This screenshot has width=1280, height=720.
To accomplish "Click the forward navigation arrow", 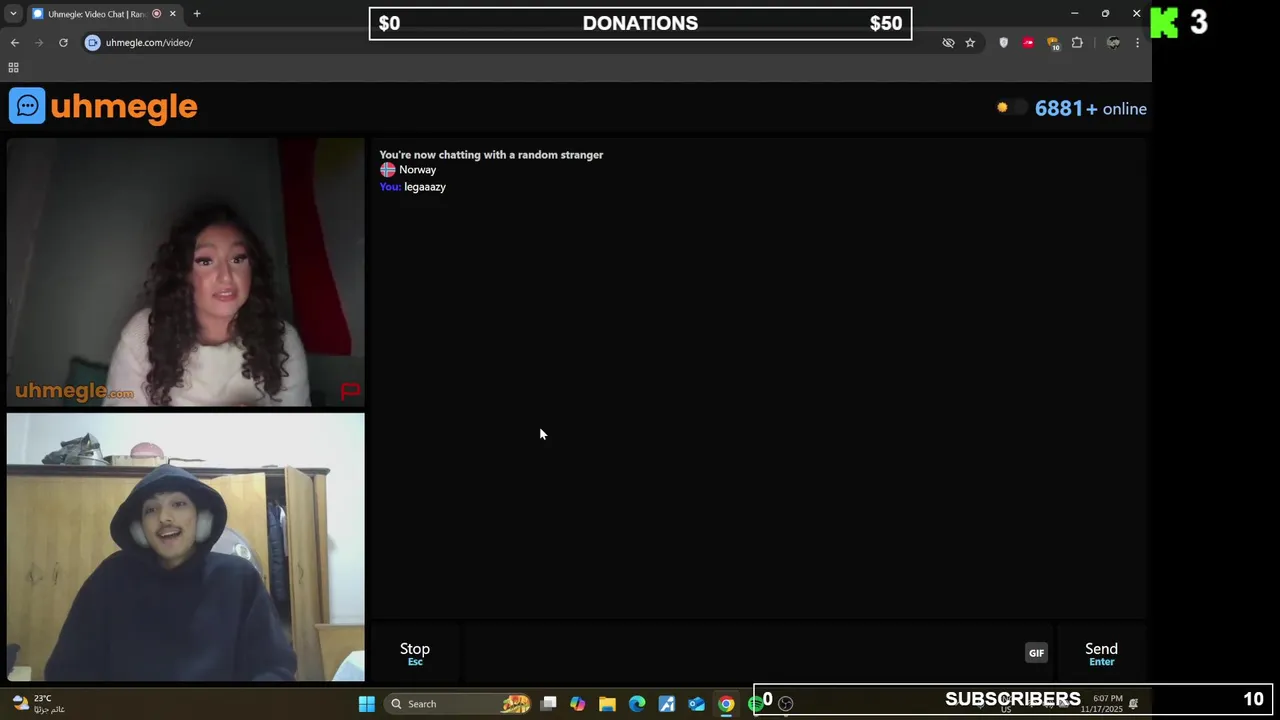I will [x=39, y=43].
